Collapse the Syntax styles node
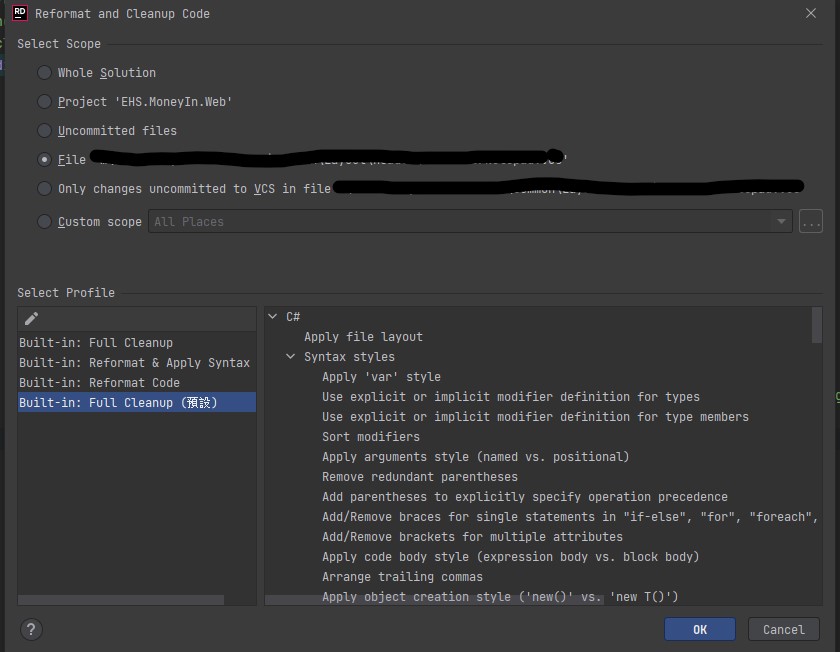Screen dimensions: 840x652 pos(290,356)
